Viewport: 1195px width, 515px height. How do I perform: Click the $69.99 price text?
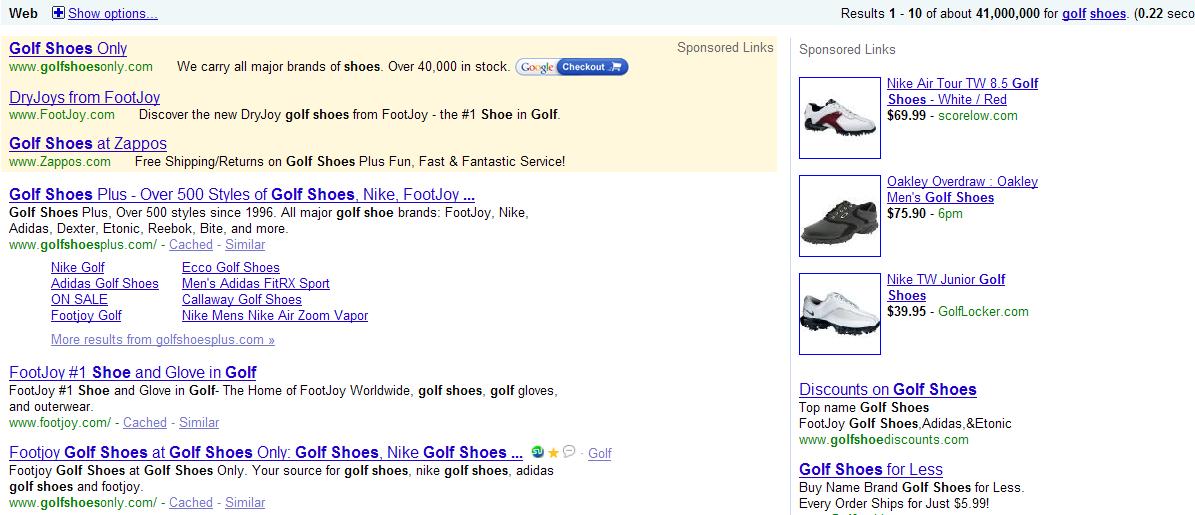point(906,116)
